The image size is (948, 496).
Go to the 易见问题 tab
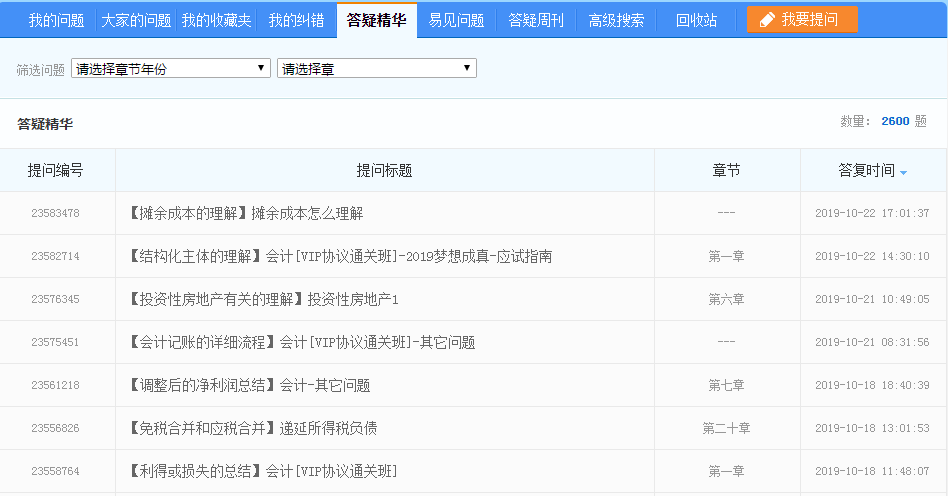tap(456, 21)
